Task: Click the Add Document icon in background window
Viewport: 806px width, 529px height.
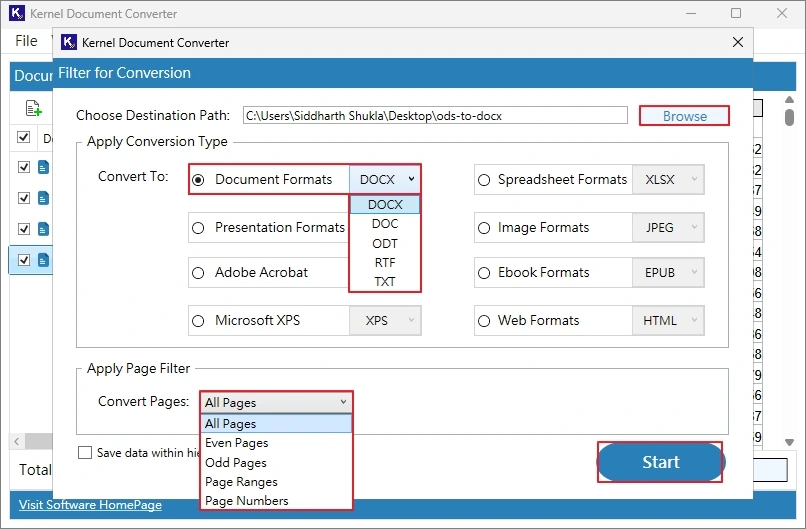Action: click(x=33, y=108)
